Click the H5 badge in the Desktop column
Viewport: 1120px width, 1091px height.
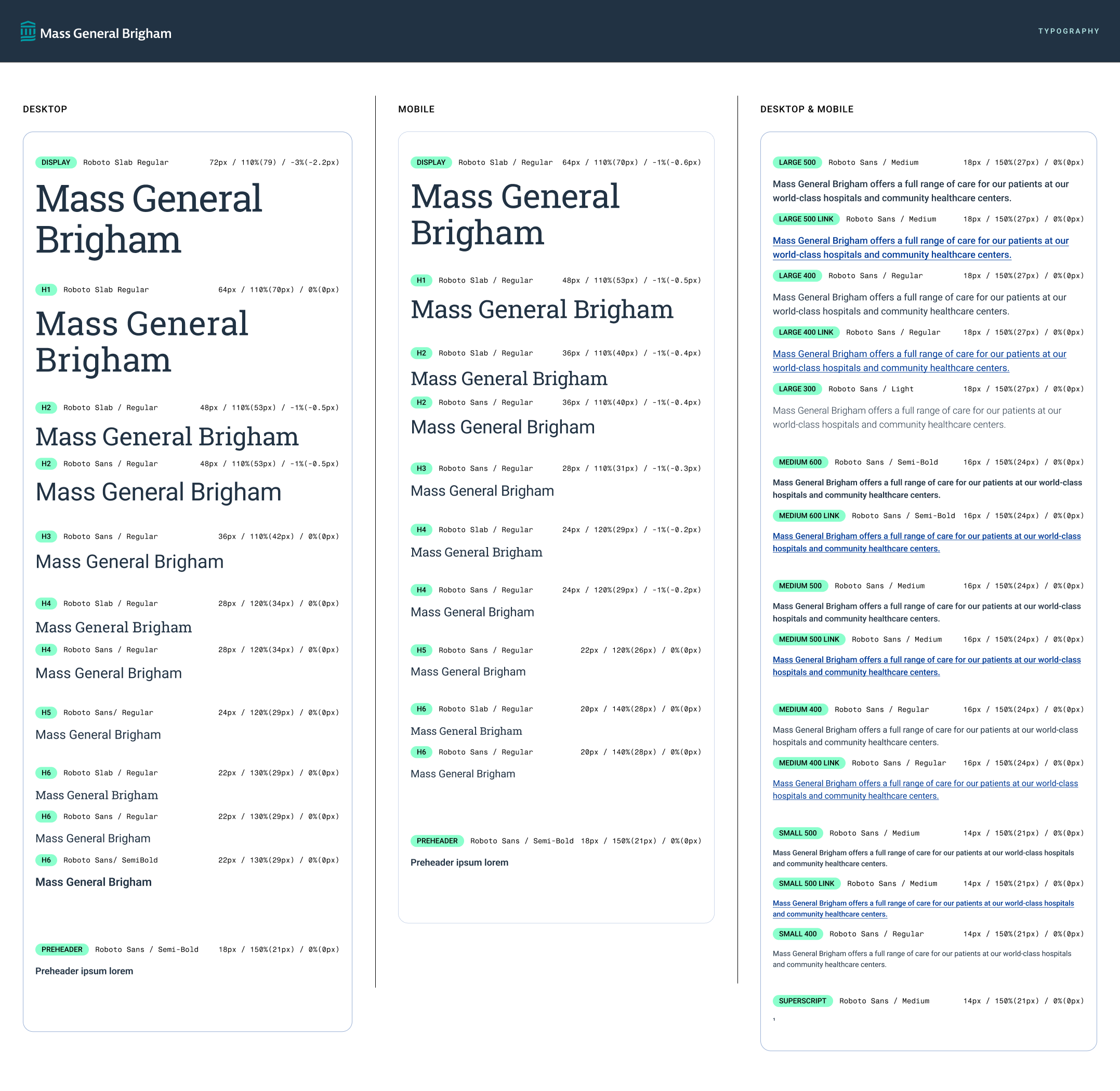(x=46, y=712)
